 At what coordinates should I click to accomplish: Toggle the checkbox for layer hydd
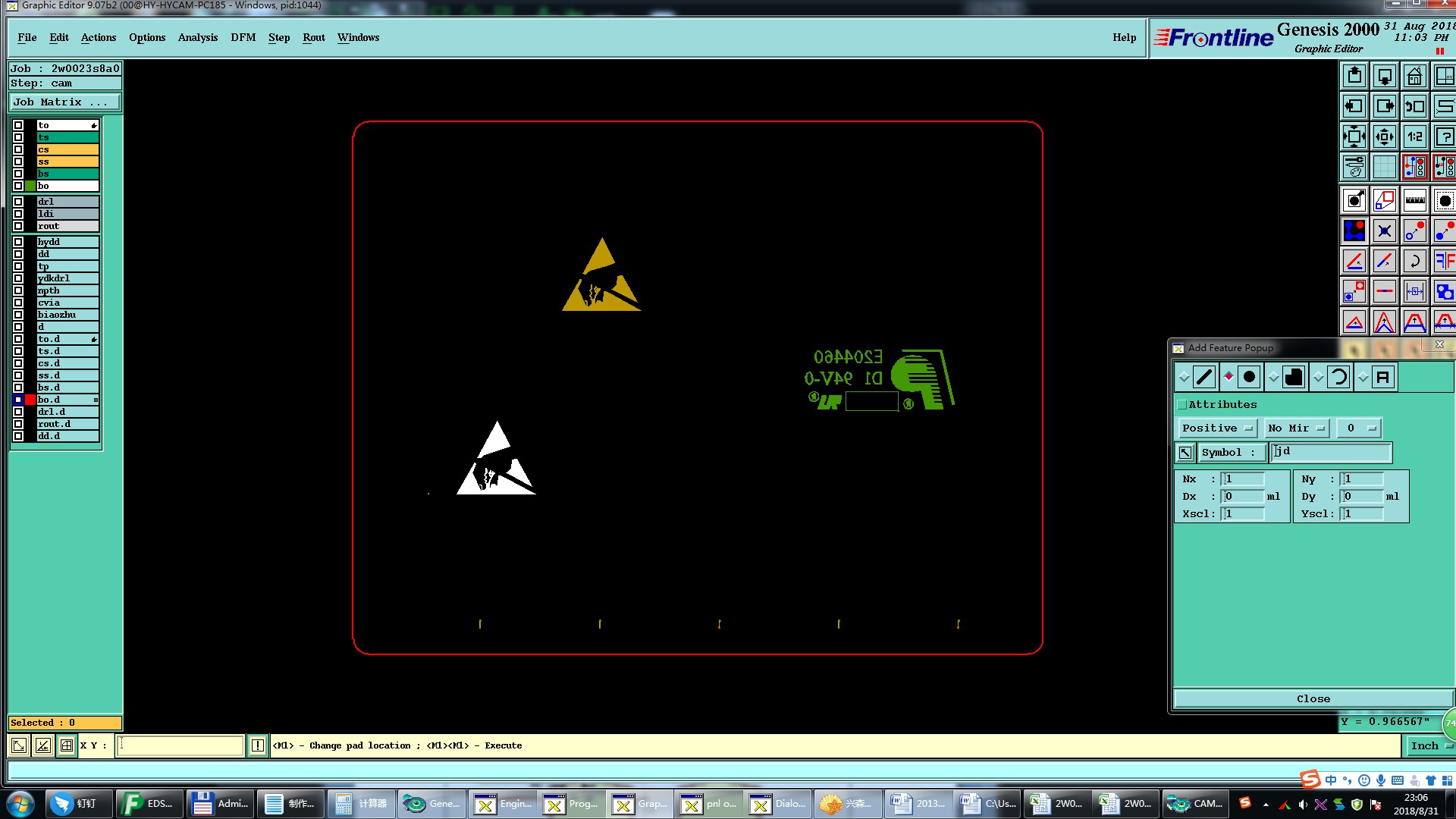tap(18, 242)
